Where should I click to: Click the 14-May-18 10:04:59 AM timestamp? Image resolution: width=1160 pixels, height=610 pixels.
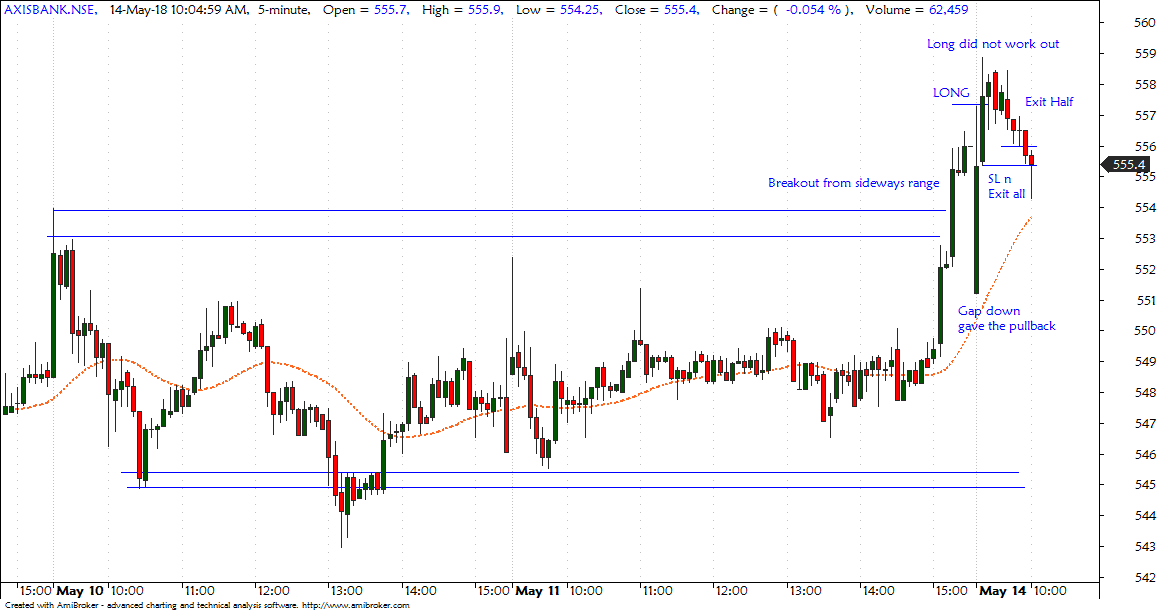pyautogui.click(x=178, y=10)
